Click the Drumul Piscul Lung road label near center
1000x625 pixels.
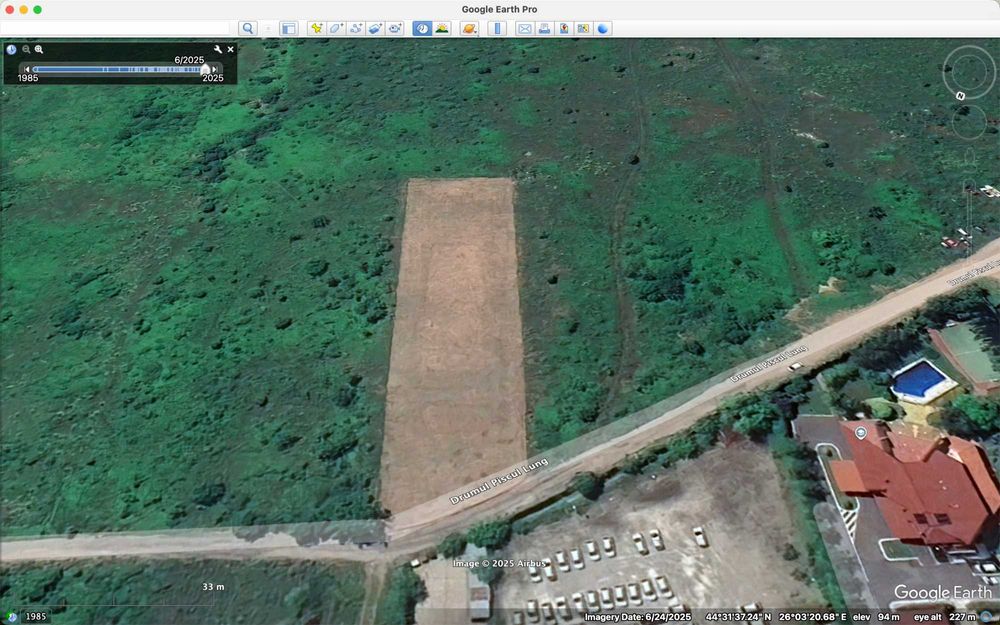tap(499, 482)
